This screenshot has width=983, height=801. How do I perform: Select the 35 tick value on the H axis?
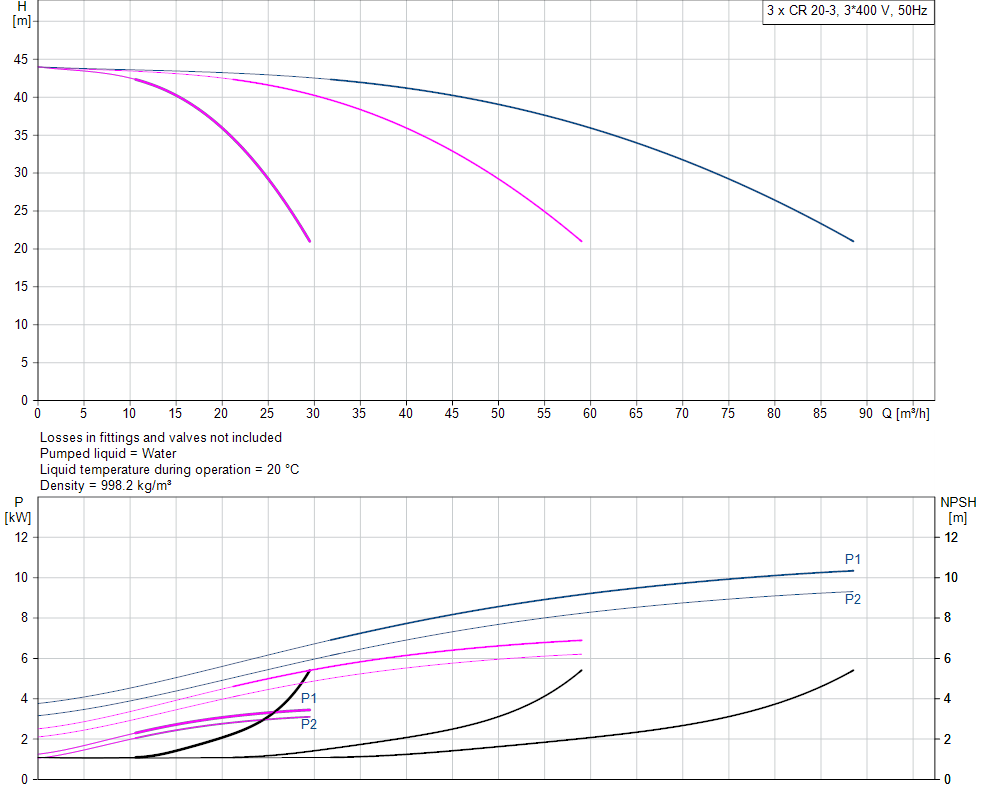click(21, 135)
